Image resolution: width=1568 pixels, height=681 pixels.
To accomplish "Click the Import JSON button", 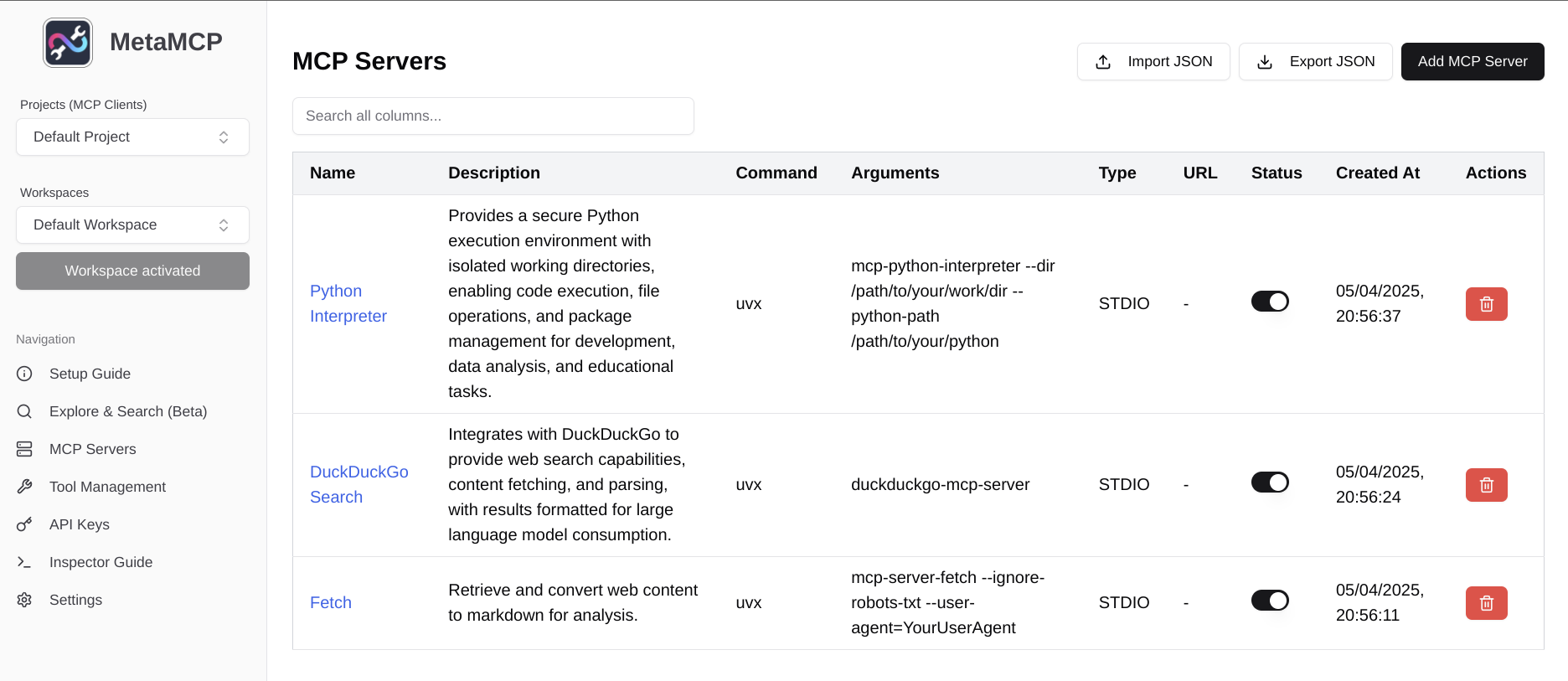I will (x=1153, y=62).
